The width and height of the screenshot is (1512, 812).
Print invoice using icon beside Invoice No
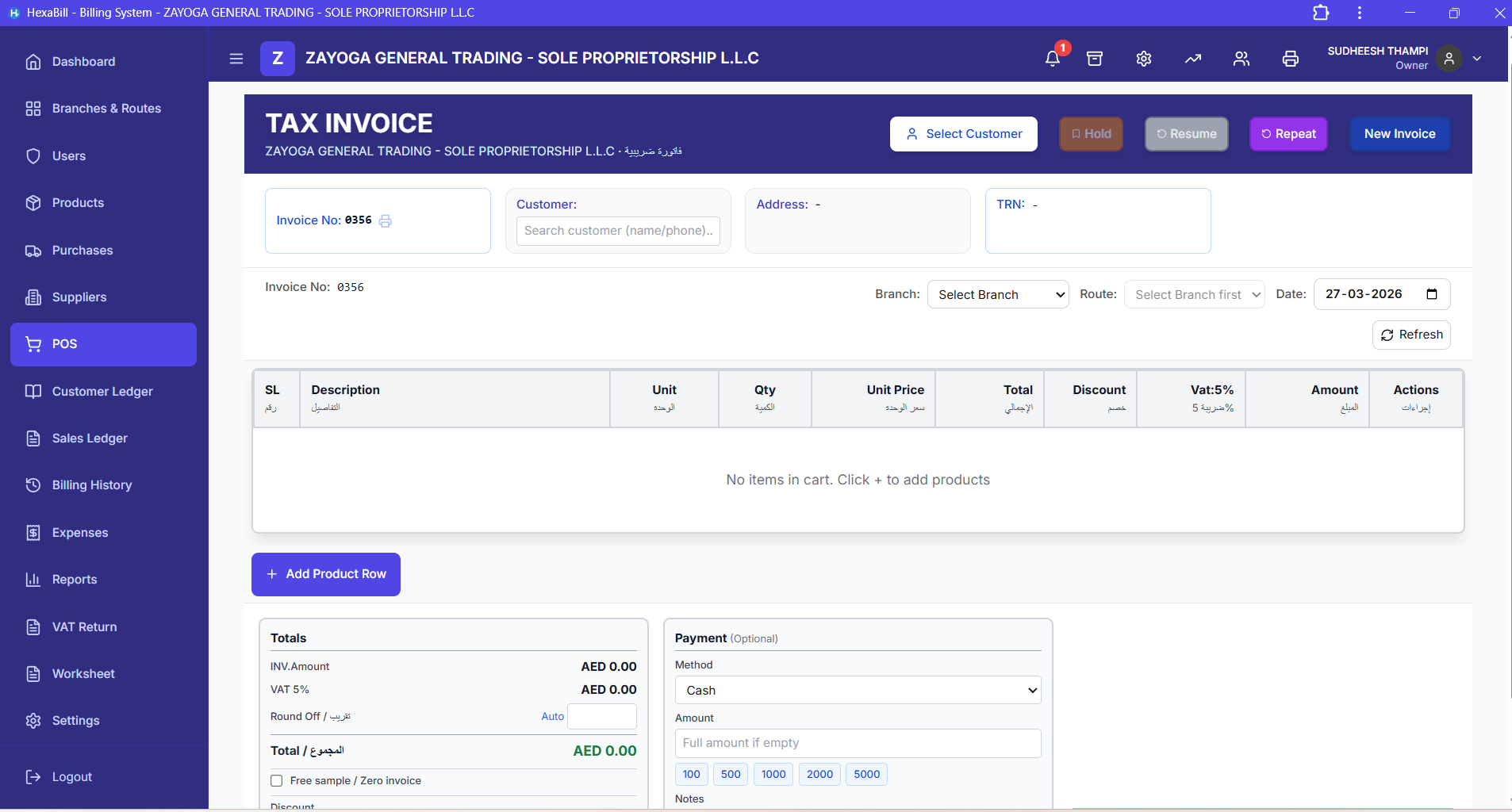pyautogui.click(x=386, y=221)
